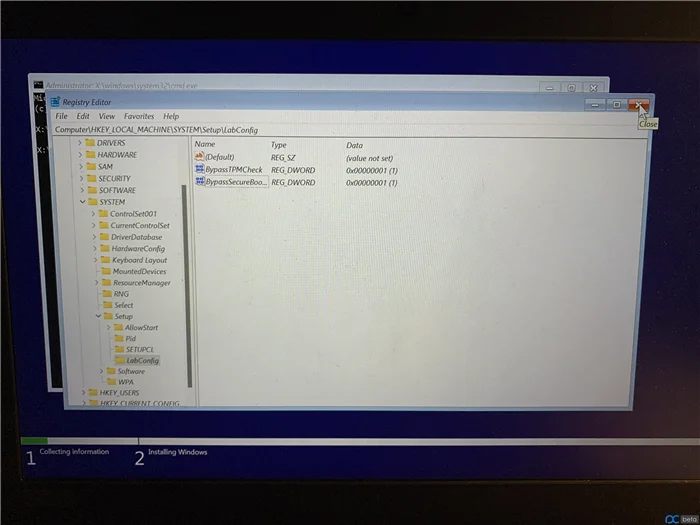
Task: Close the cmd.exe window behind
Action: point(593,88)
